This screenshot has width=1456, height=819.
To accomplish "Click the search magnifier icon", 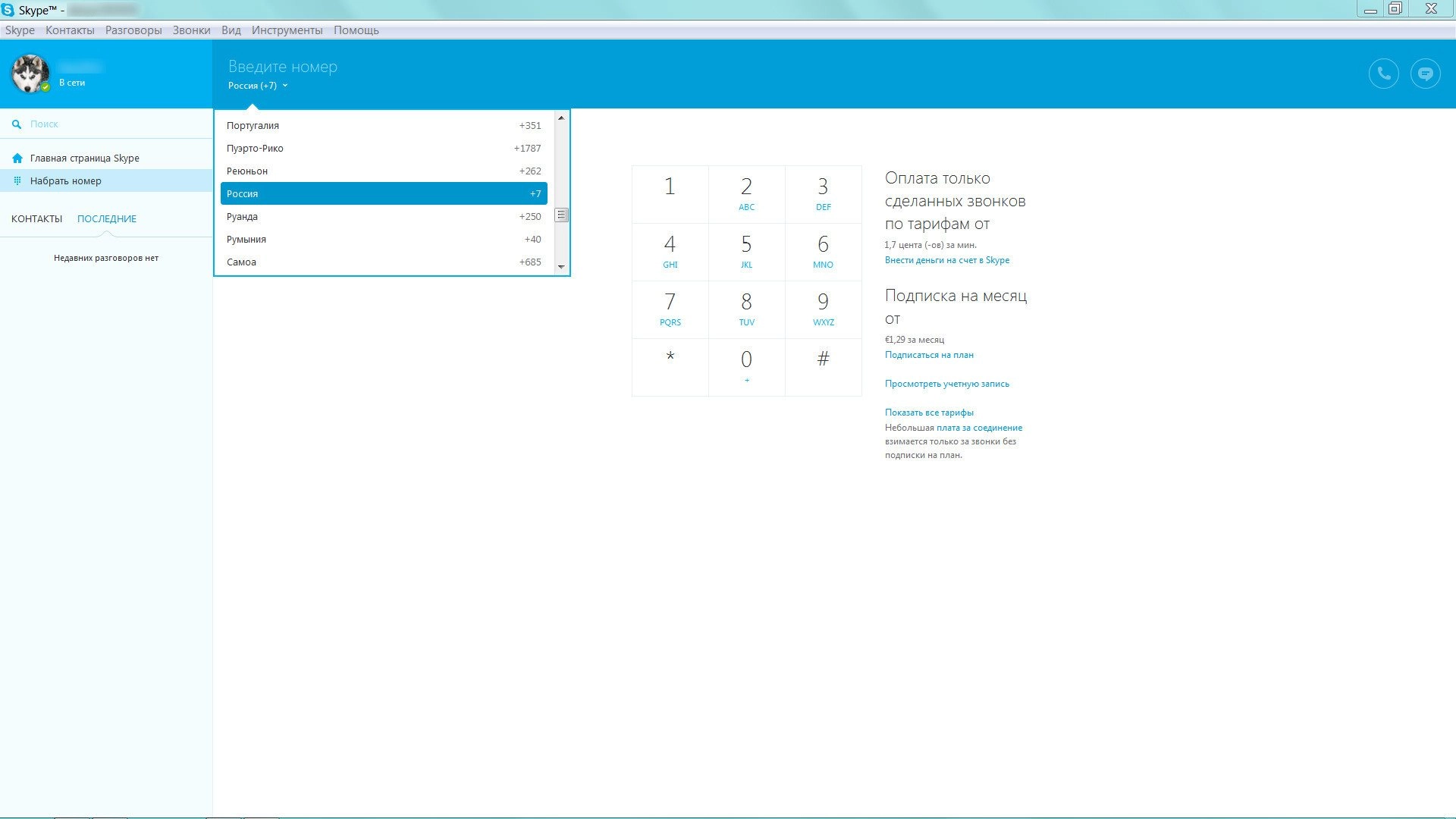I will [x=17, y=124].
